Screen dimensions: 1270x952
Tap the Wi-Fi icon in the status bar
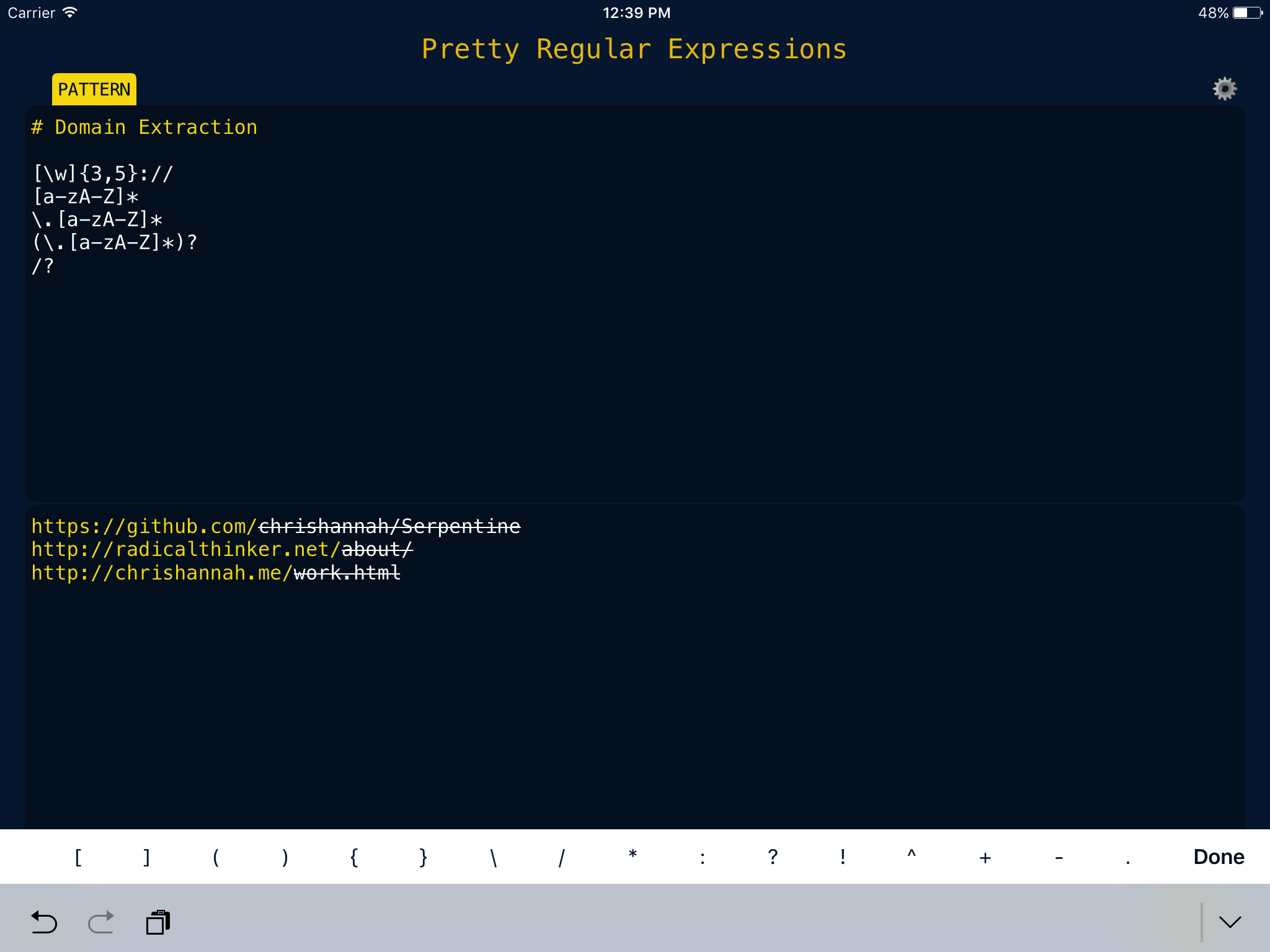point(70,11)
